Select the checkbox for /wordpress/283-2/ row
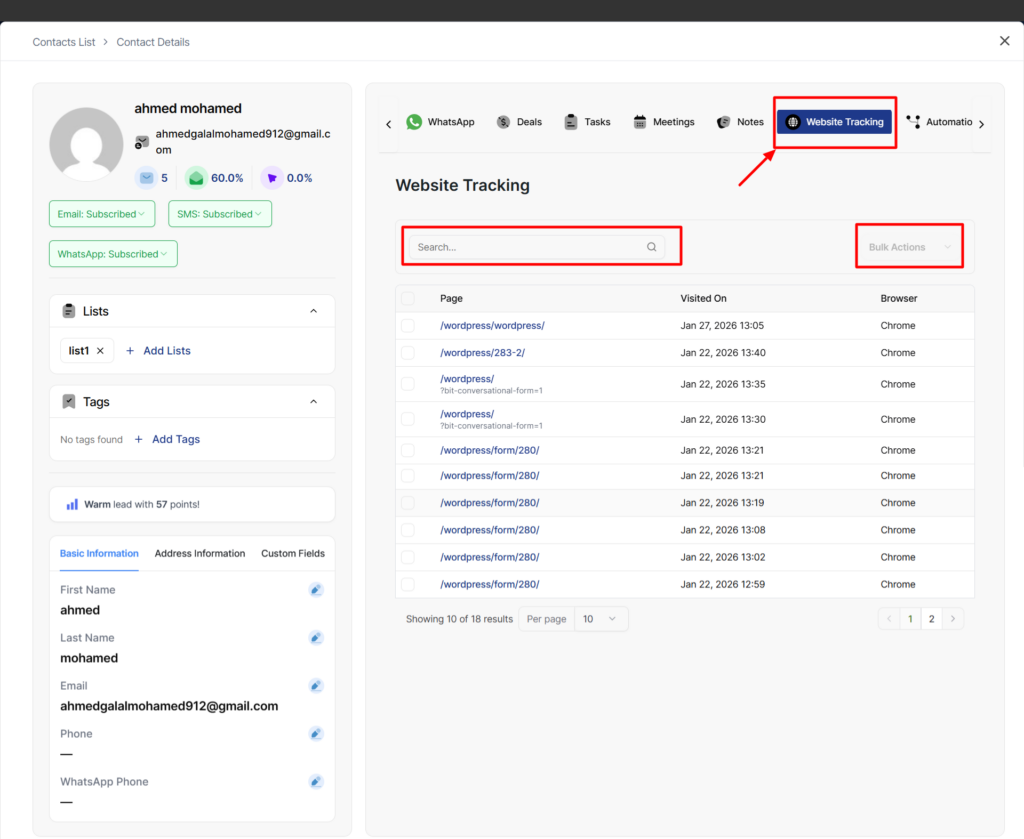 (408, 353)
